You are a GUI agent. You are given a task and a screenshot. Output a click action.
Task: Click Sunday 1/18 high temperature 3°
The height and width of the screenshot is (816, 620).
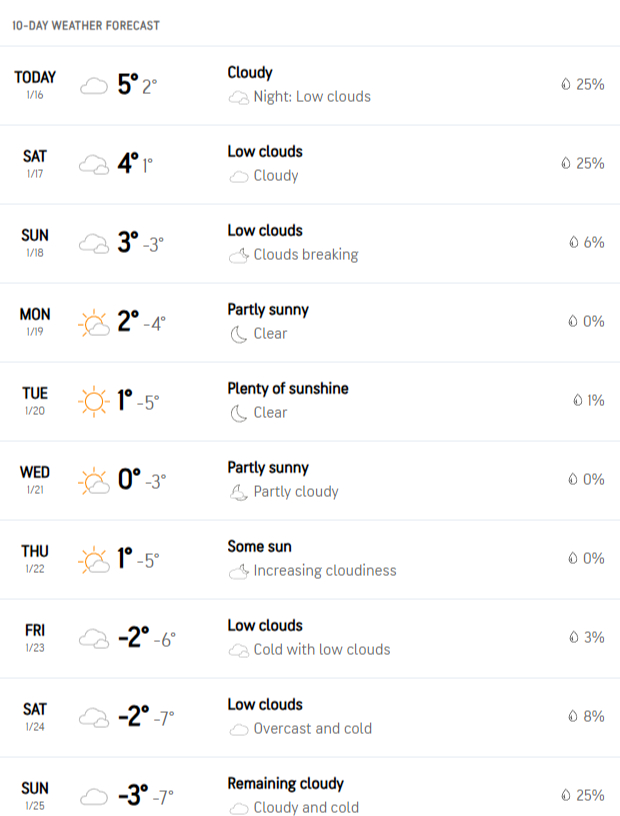pos(127,242)
